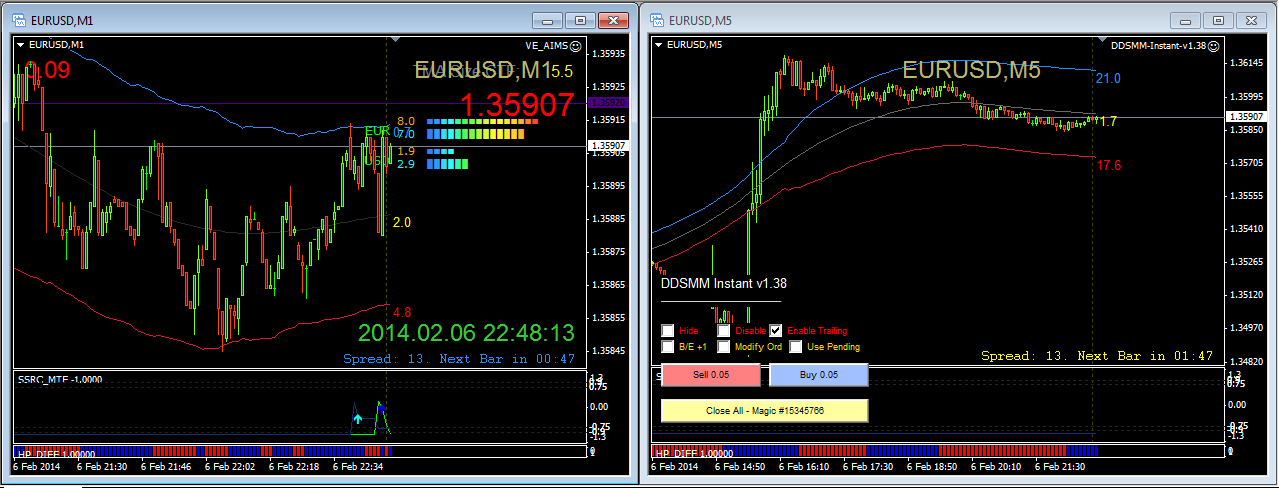The image size is (1279, 488).
Task: Click the EURUSD,M5 window chart icon
Action: coord(657,20)
